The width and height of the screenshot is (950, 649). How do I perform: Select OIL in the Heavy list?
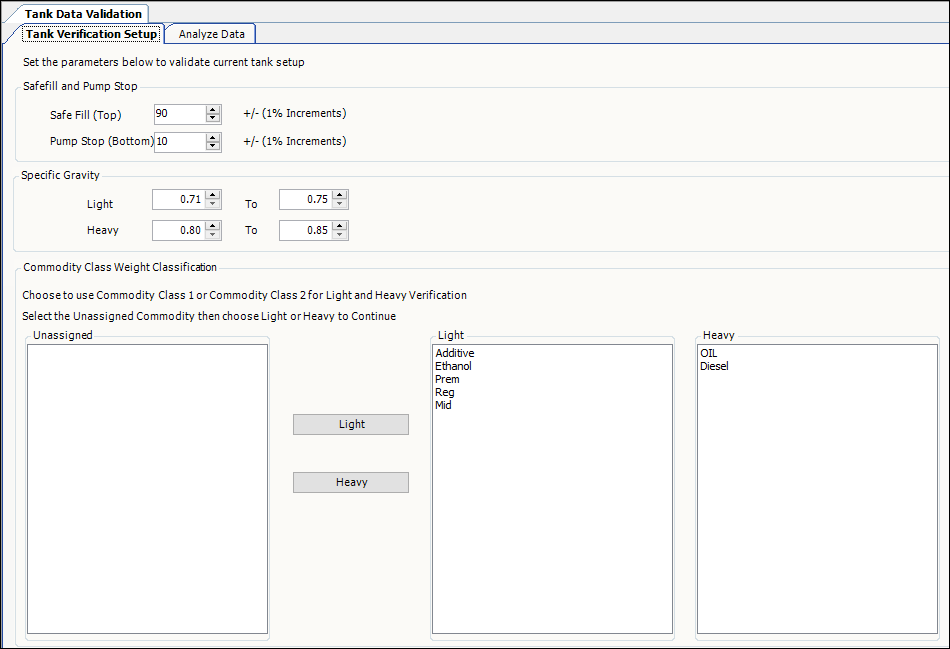[709, 353]
